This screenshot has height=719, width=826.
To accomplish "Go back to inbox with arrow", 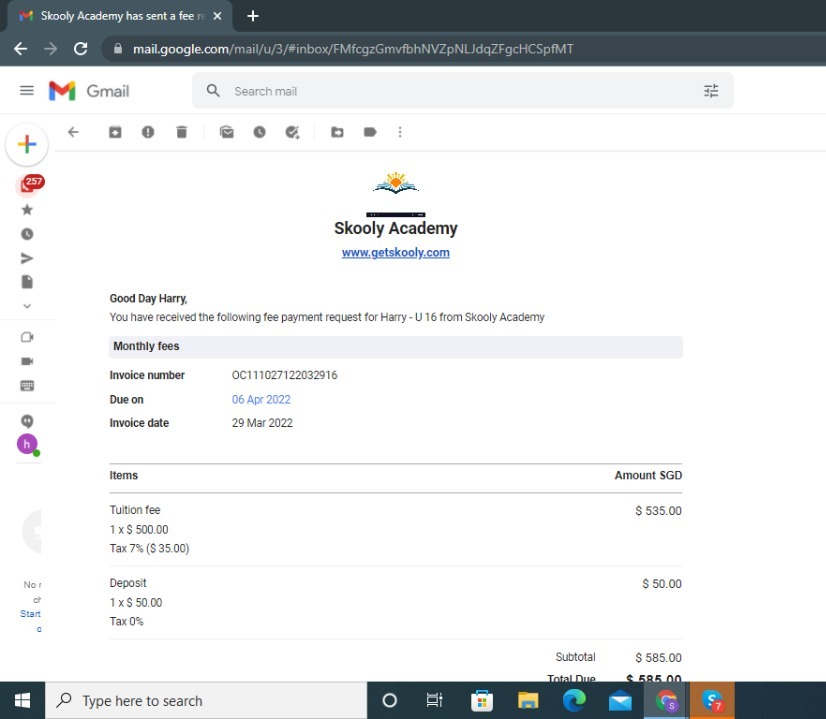I will point(73,132).
